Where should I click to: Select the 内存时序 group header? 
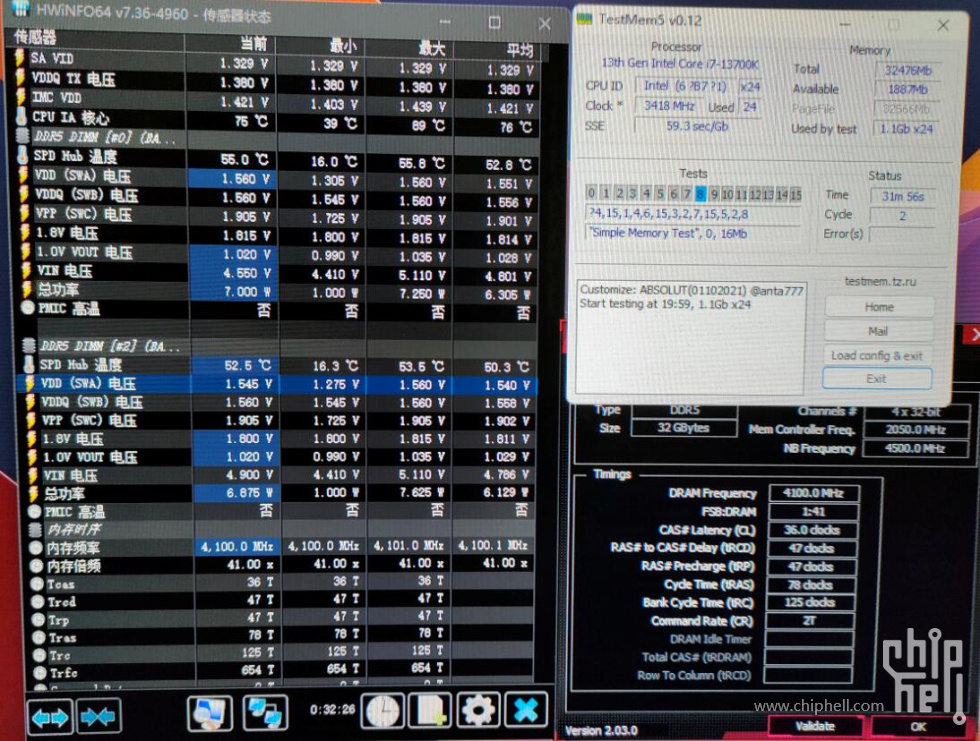coord(74,530)
